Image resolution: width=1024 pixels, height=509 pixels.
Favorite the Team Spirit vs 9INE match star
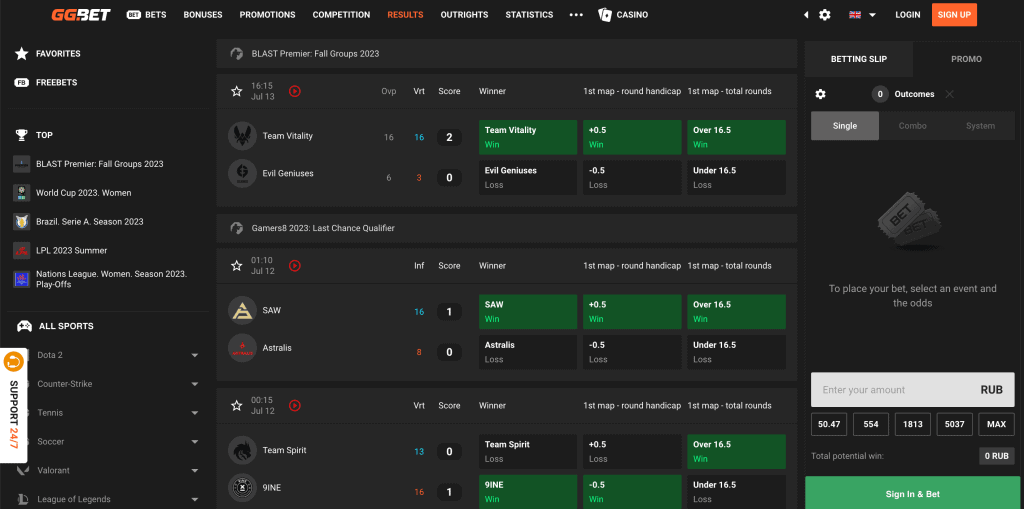coord(236,406)
